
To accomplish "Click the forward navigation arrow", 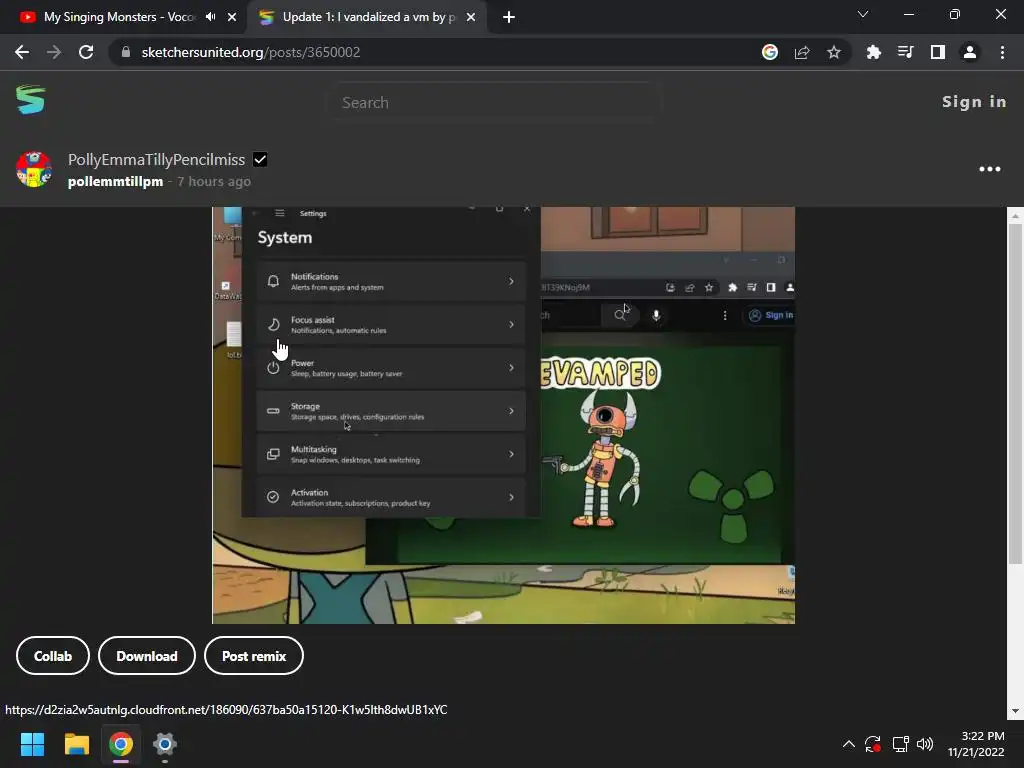I will [x=54, y=52].
